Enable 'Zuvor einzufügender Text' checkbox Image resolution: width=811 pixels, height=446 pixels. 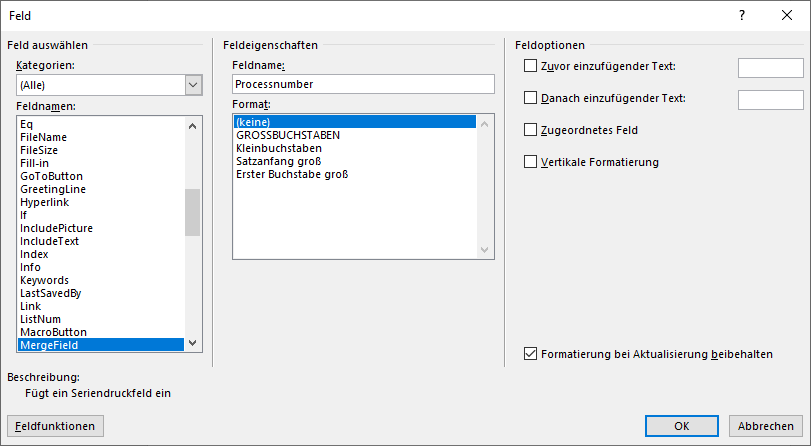tap(531, 66)
